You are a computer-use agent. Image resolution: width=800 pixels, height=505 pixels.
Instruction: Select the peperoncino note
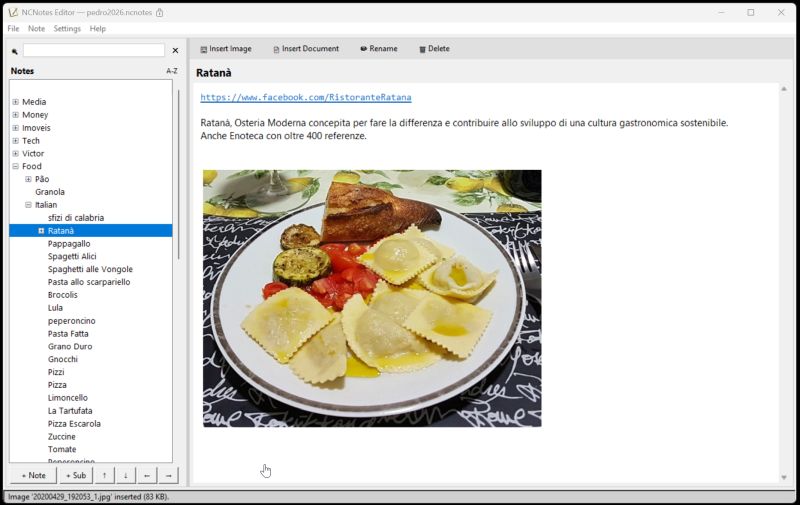tap(71, 321)
